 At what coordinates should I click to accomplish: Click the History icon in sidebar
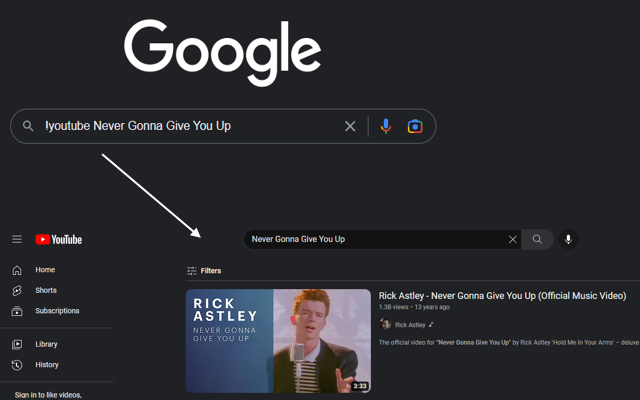17,365
